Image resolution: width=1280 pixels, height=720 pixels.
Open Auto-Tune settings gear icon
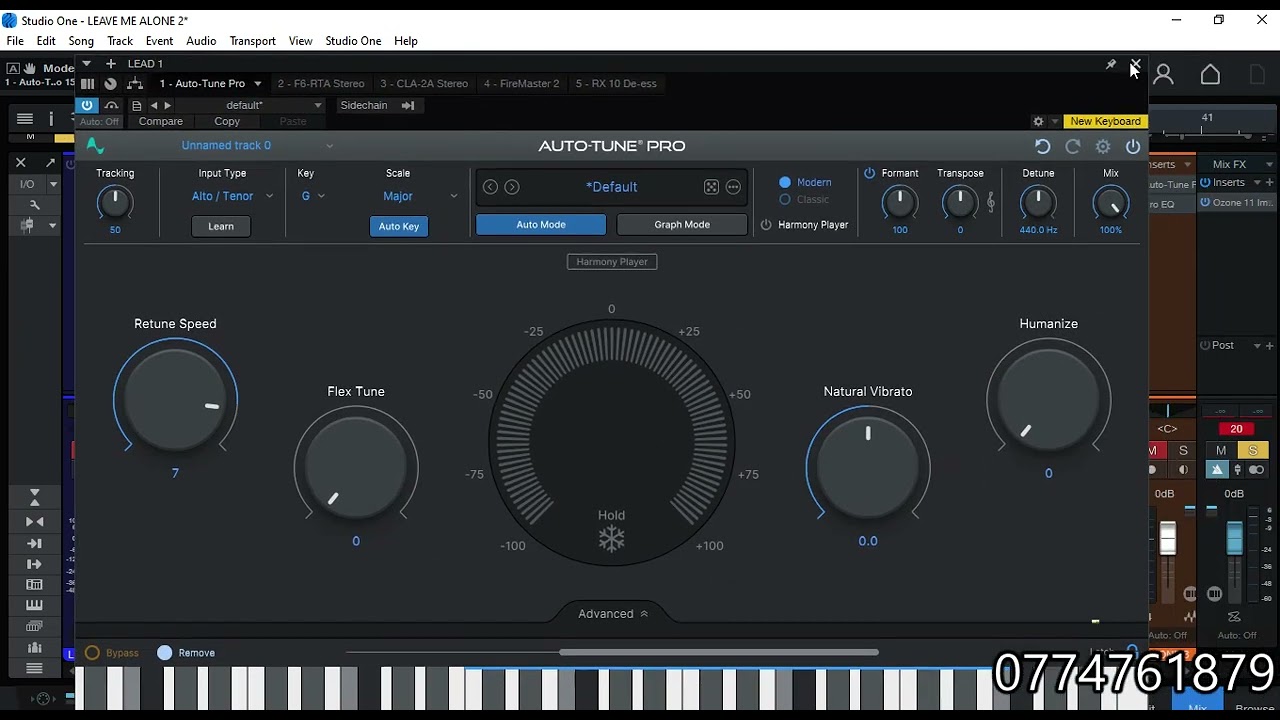click(1103, 146)
